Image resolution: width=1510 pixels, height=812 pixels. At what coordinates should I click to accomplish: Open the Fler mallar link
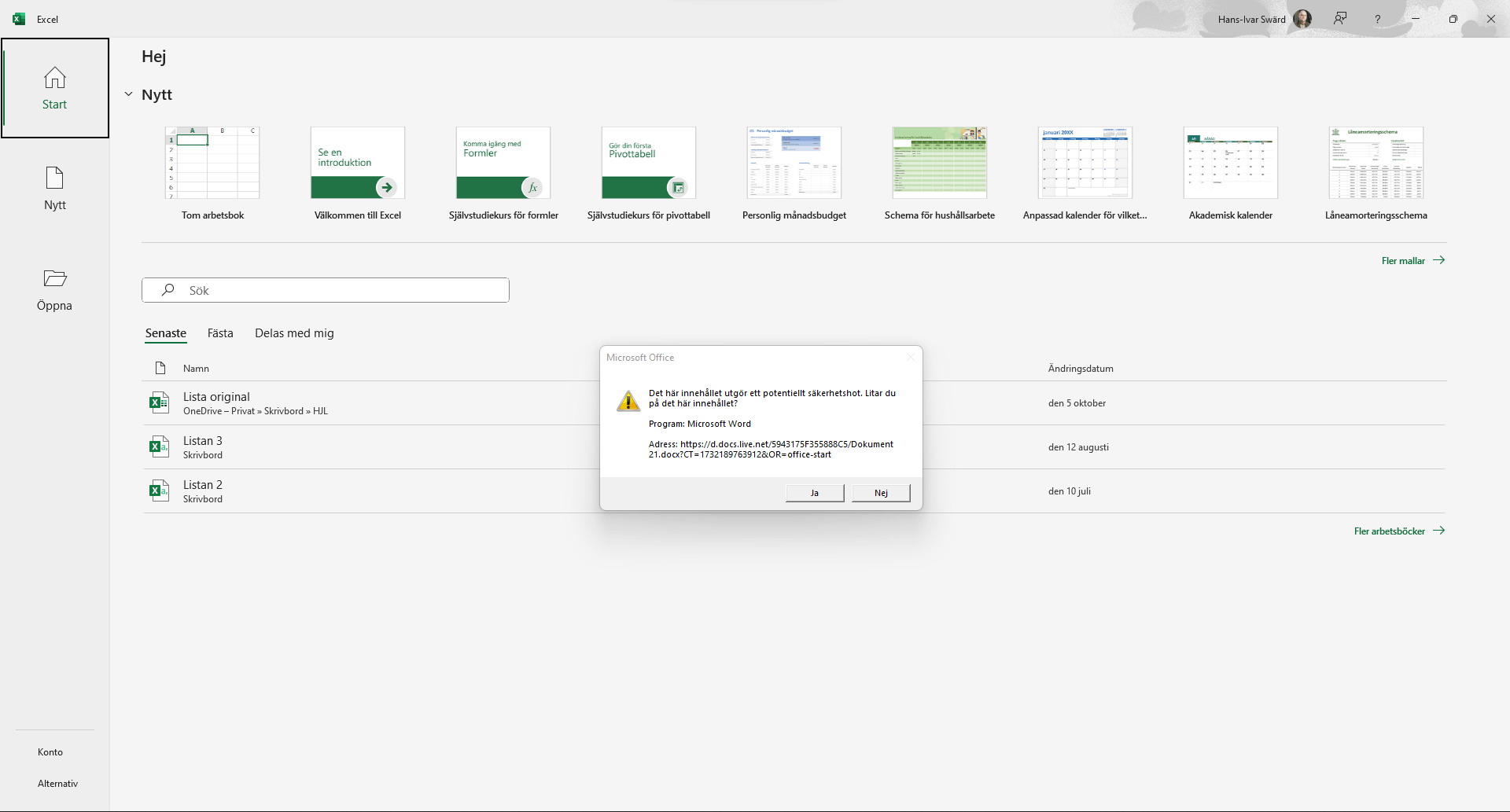(1413, 260)
